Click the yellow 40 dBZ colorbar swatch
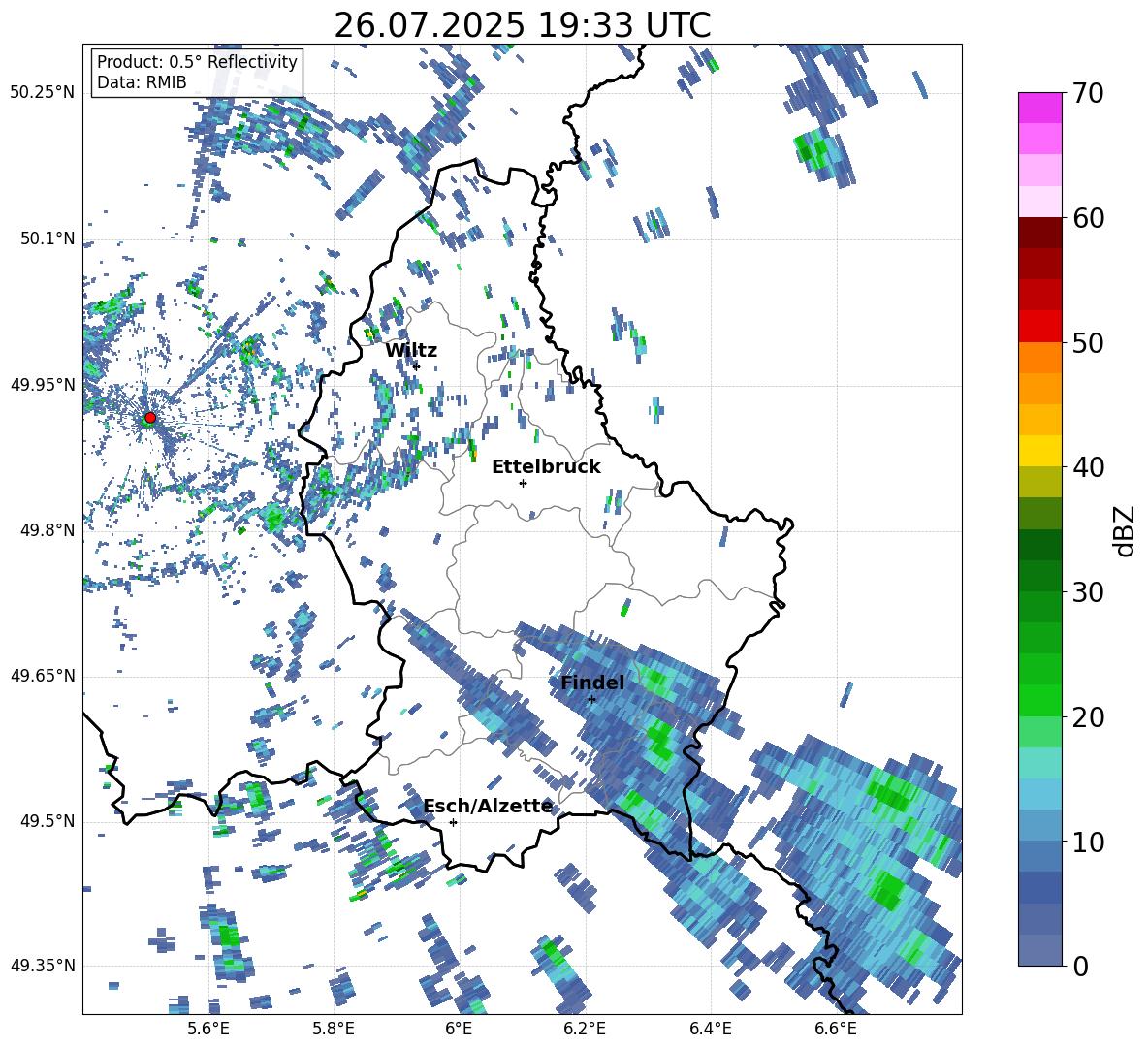 [x=1039, y=451]
